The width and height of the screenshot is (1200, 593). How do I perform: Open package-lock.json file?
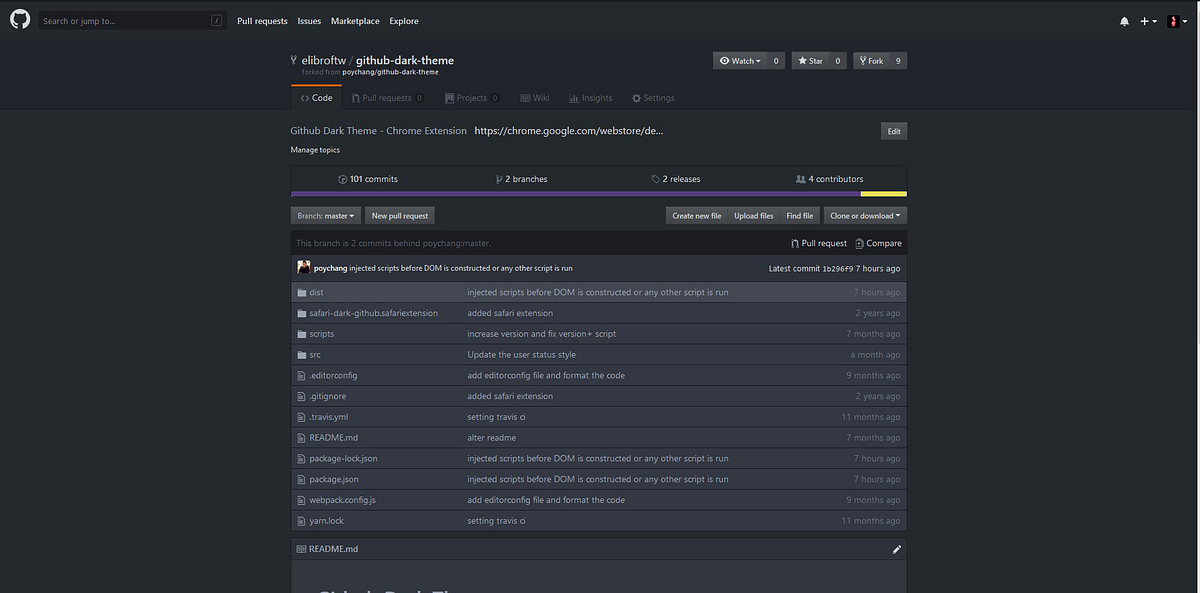pyautogui.click(x=343, y=458)
